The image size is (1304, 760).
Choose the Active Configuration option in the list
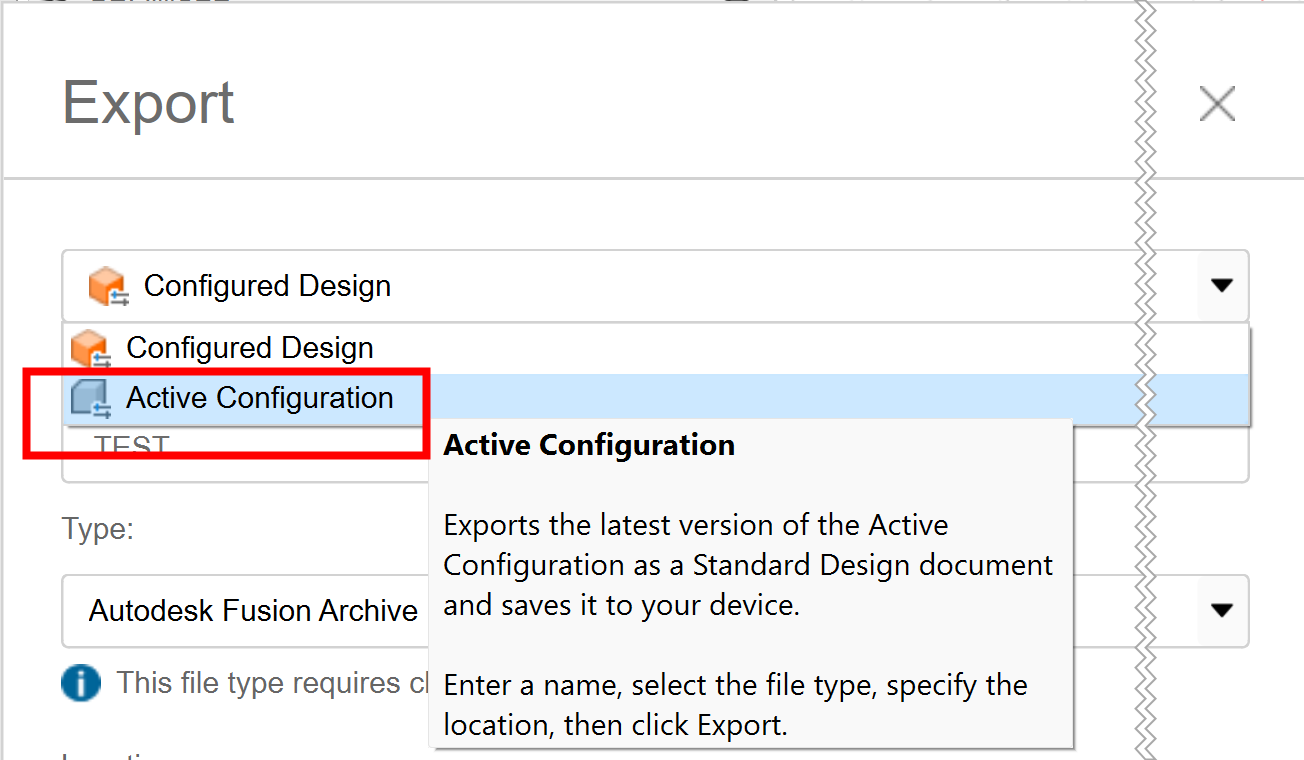pyautogui.click(x=656, y=398)
